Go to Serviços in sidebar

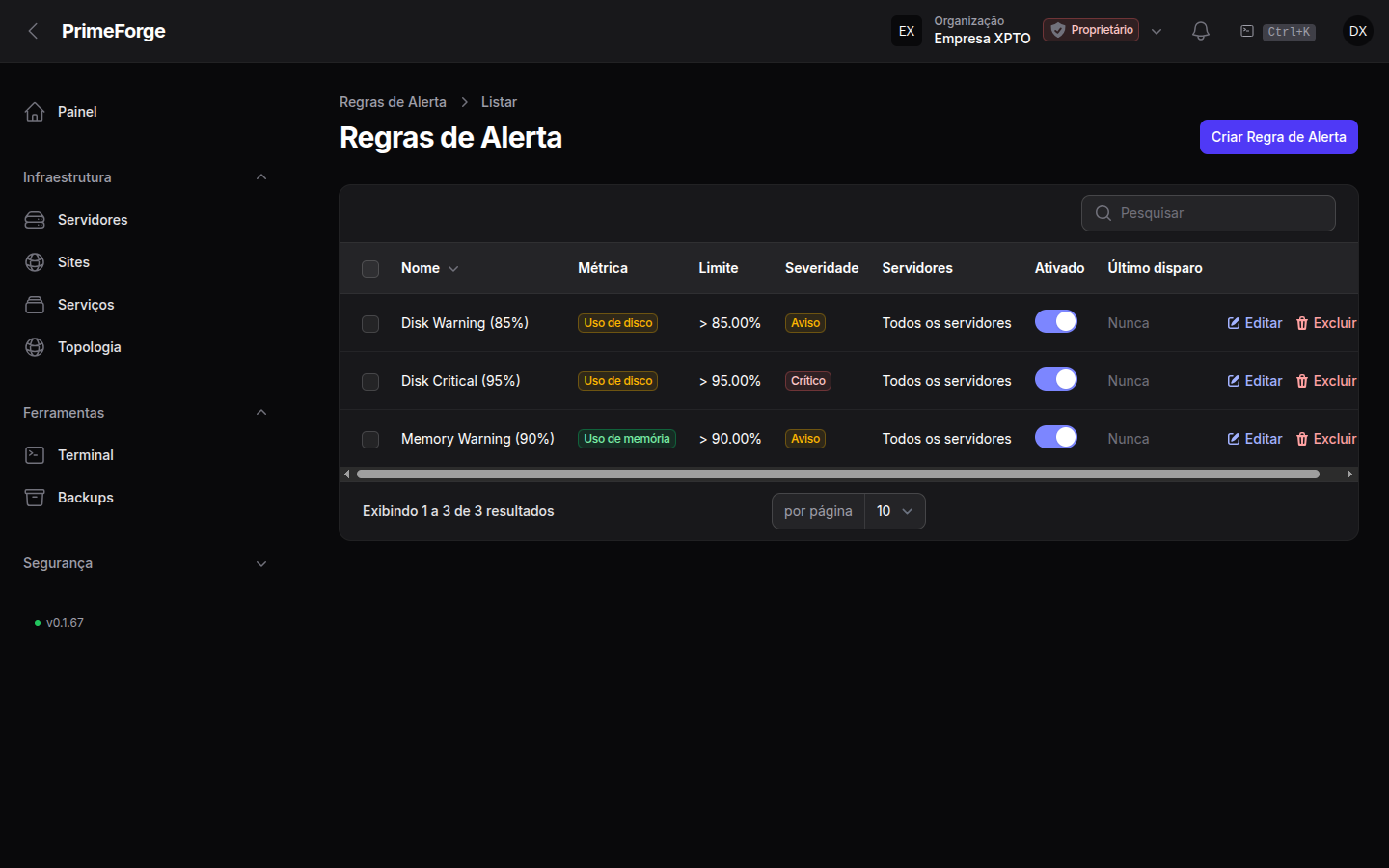pos(147,305)
